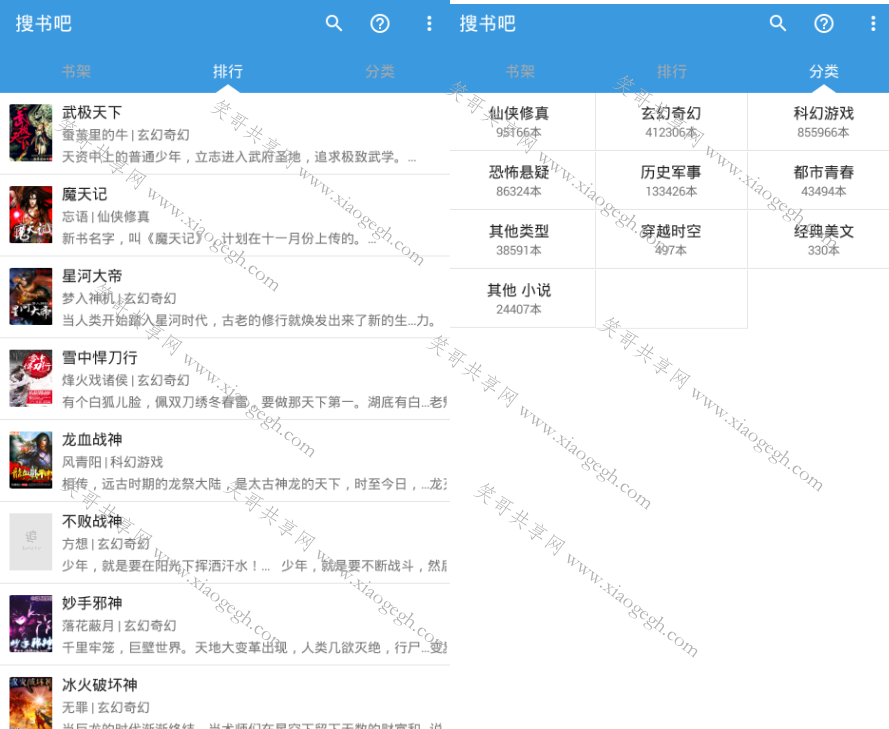The image size is (889, 729).
Task: Select 星河大帝 description starting 当人类开始
Action: pyautogui.click(x=248, y=320)
